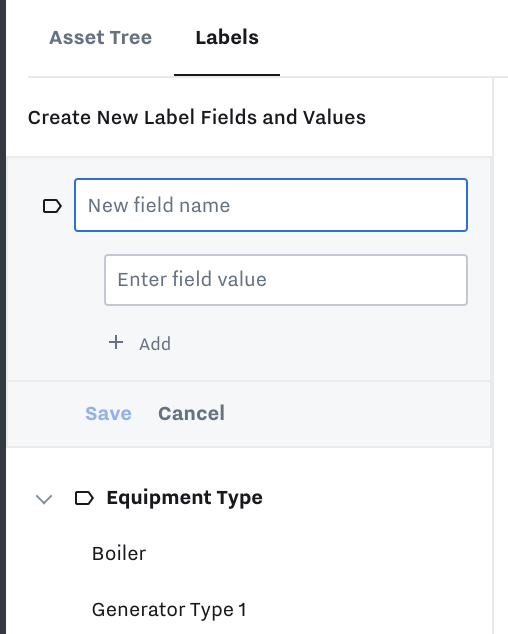Click the Create New Label Fields heading

point(197,118)
